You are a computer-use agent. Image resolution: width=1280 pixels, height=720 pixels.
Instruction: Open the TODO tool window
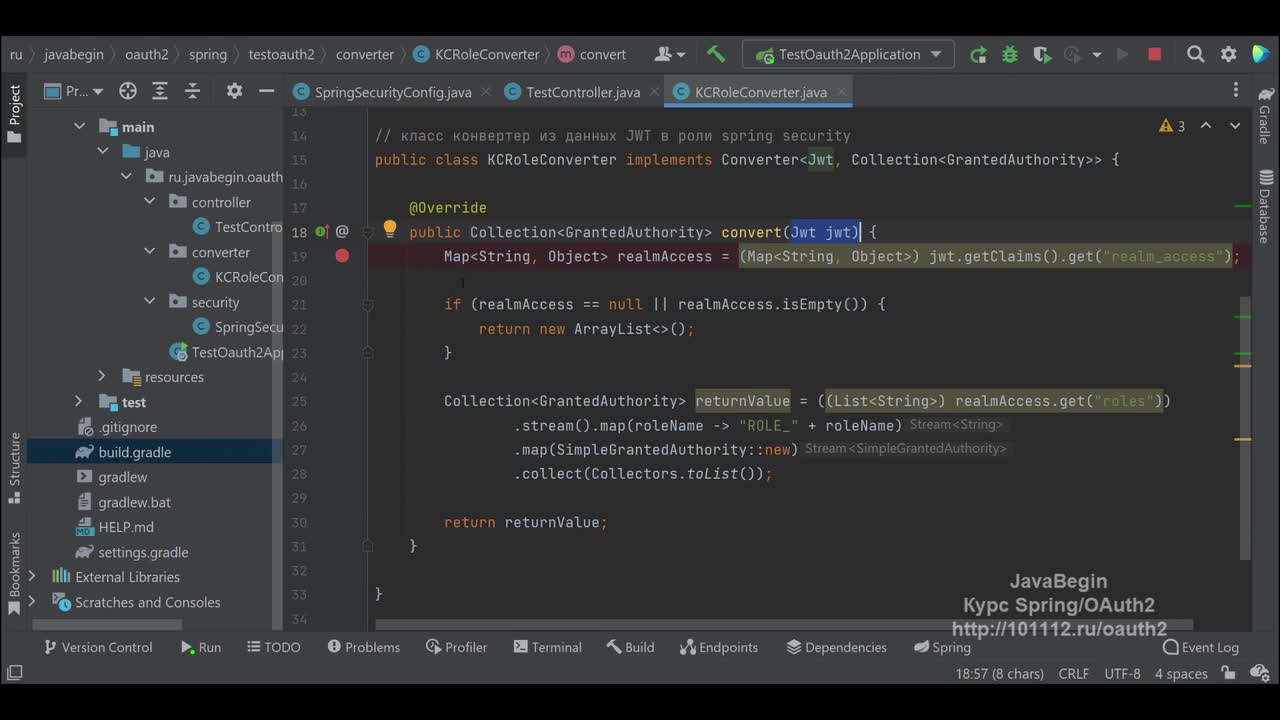coord(273,647)
